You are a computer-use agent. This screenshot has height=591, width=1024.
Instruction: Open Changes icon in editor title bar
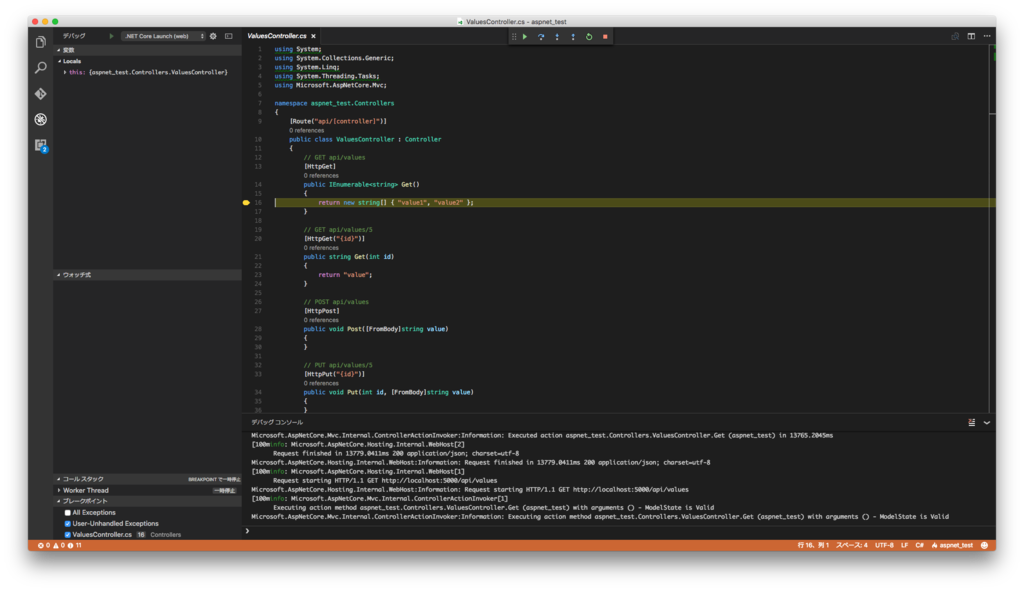(955, 36)
